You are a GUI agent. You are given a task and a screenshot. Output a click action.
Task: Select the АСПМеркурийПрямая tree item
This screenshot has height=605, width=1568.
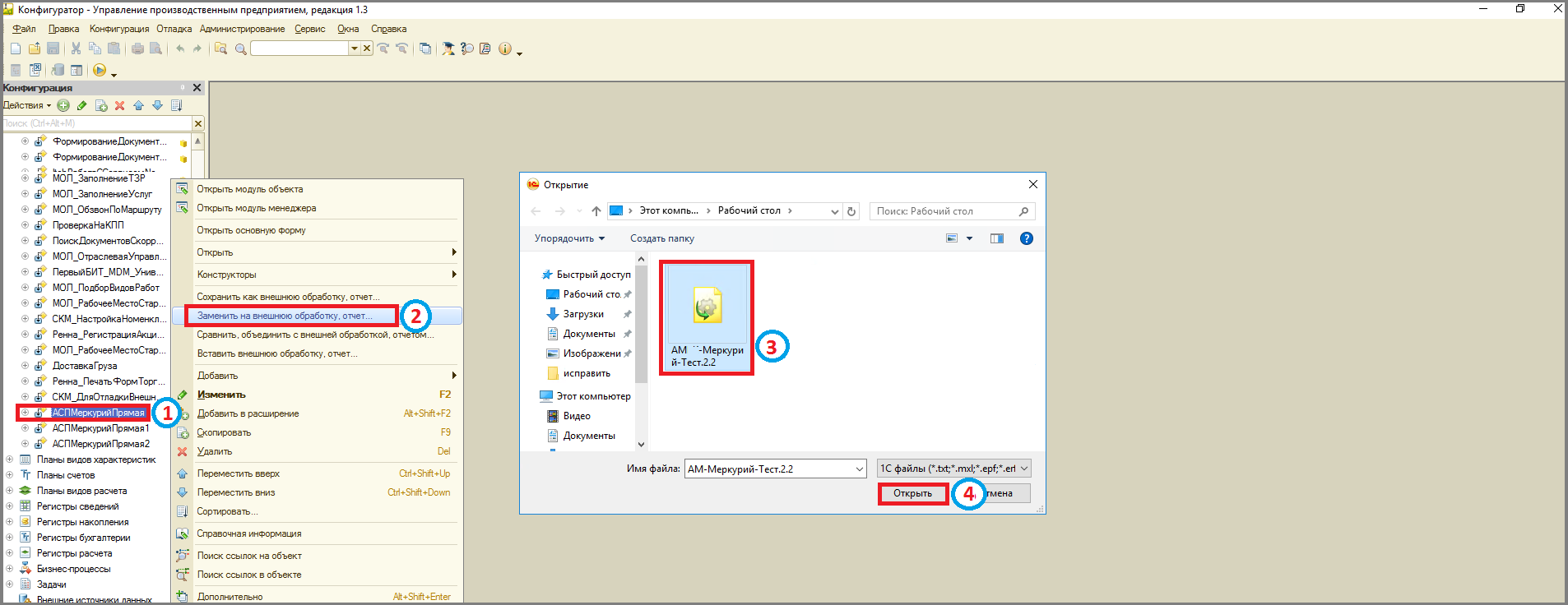click(x=98, y=413)
